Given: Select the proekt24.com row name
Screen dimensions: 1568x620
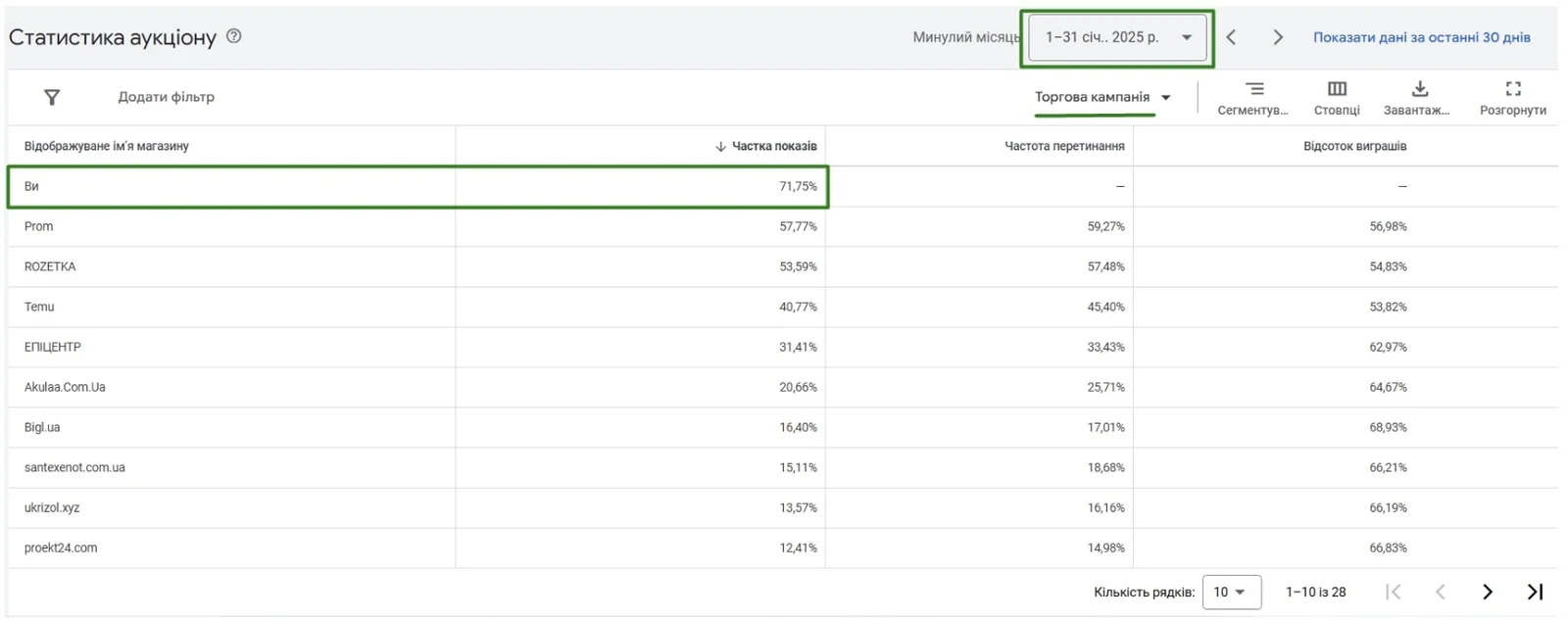Looking at the screenshot, I should (61, 548).
